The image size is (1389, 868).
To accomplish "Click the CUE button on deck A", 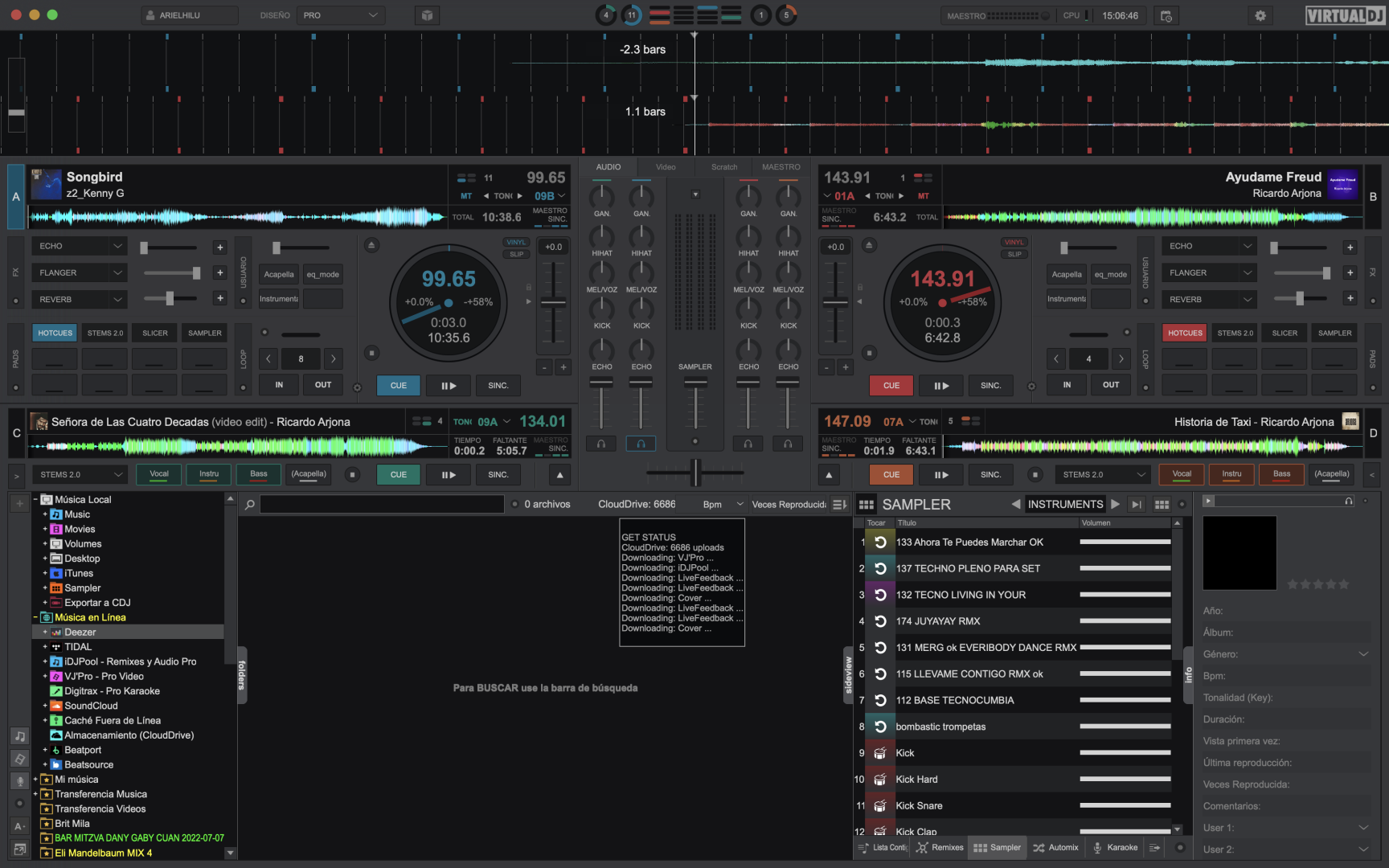I will (399, 386).
